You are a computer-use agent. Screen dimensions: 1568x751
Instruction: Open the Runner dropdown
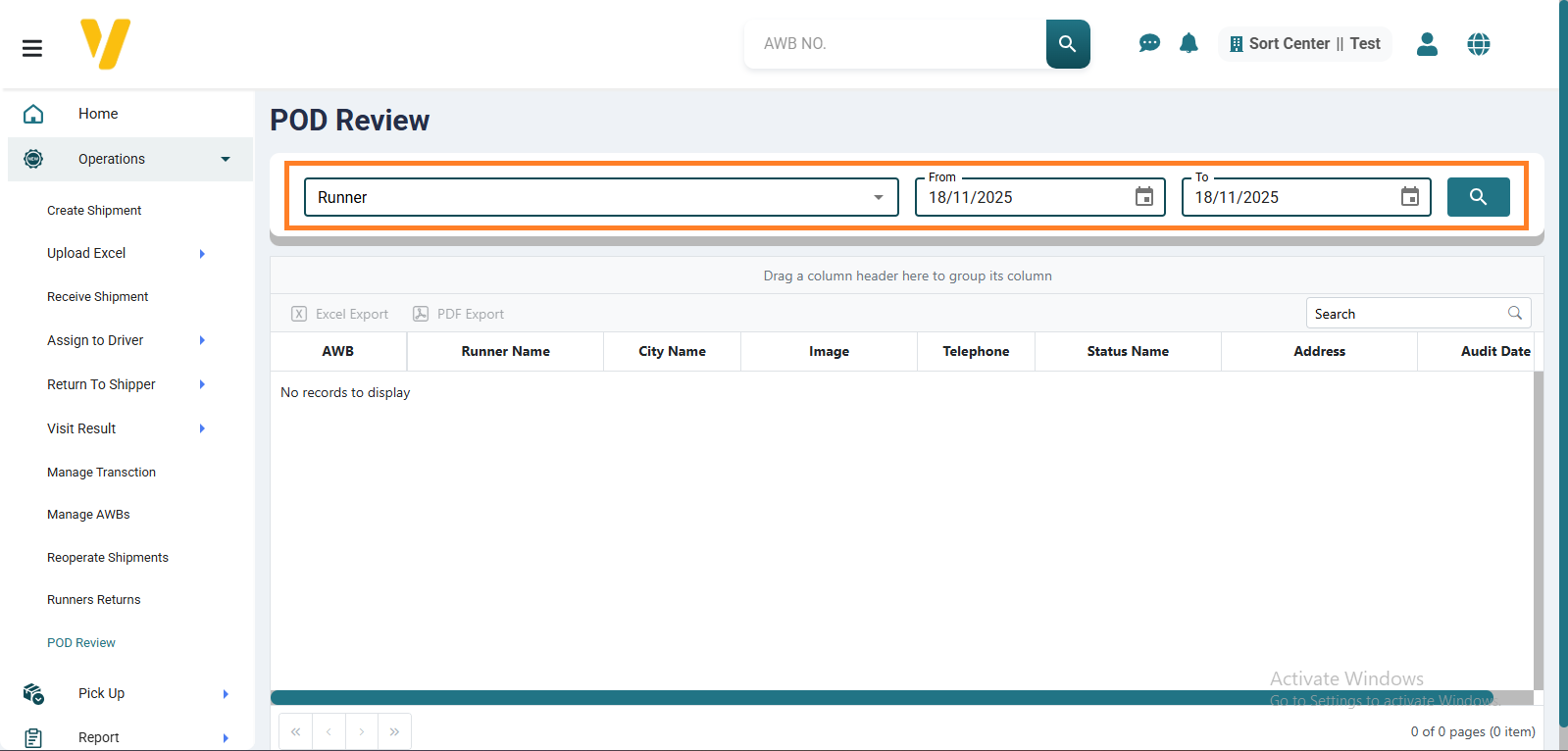(601, 197)
